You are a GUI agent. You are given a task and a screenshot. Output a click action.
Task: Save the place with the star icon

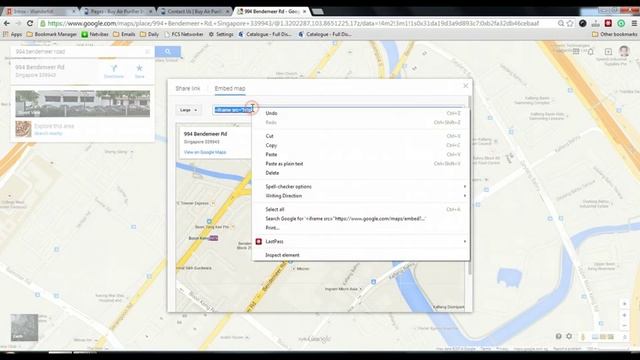click(140, 71)
